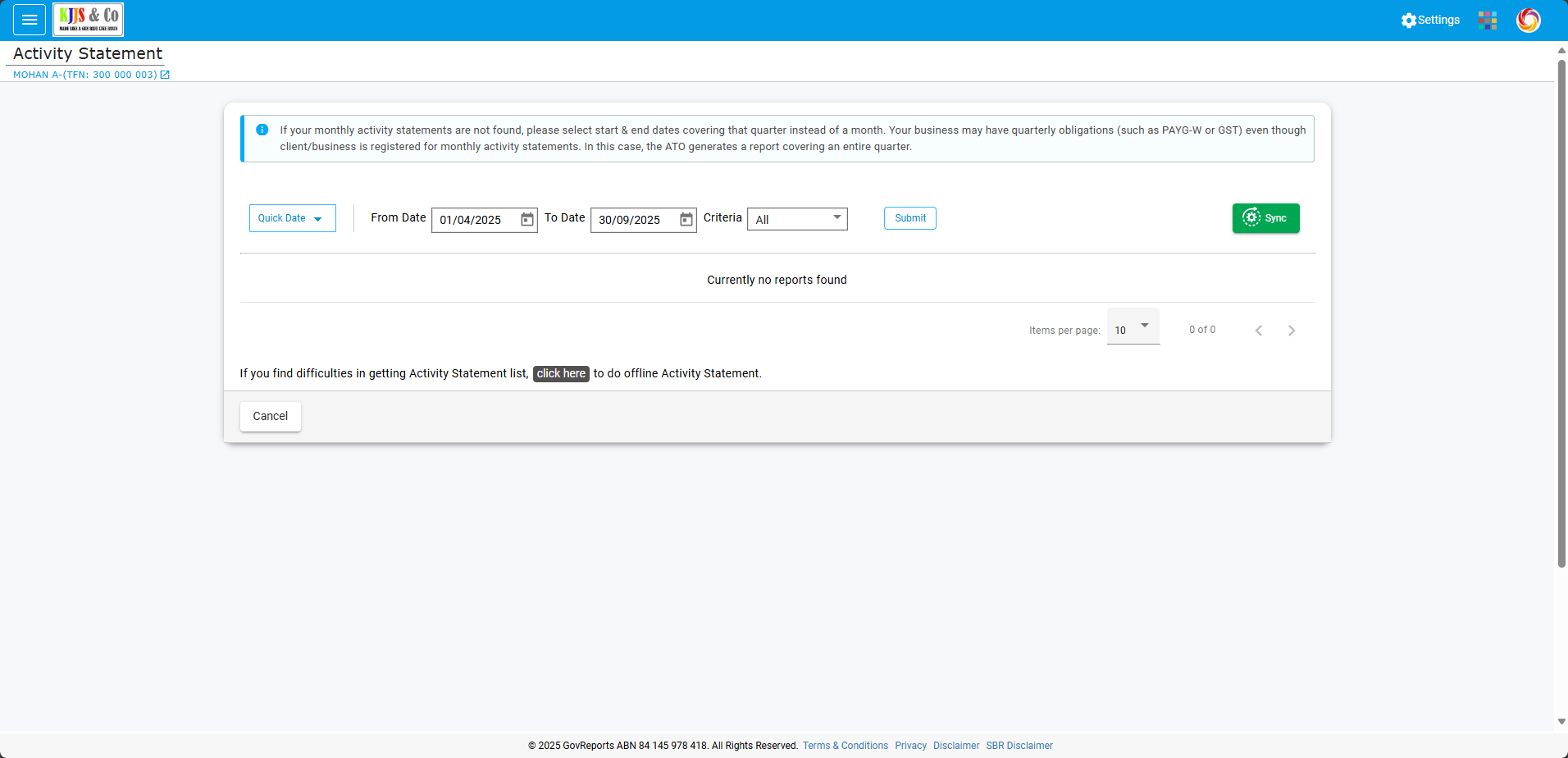Click the Cancel button
Screen dimensions: 1568x758
point(270,416)
